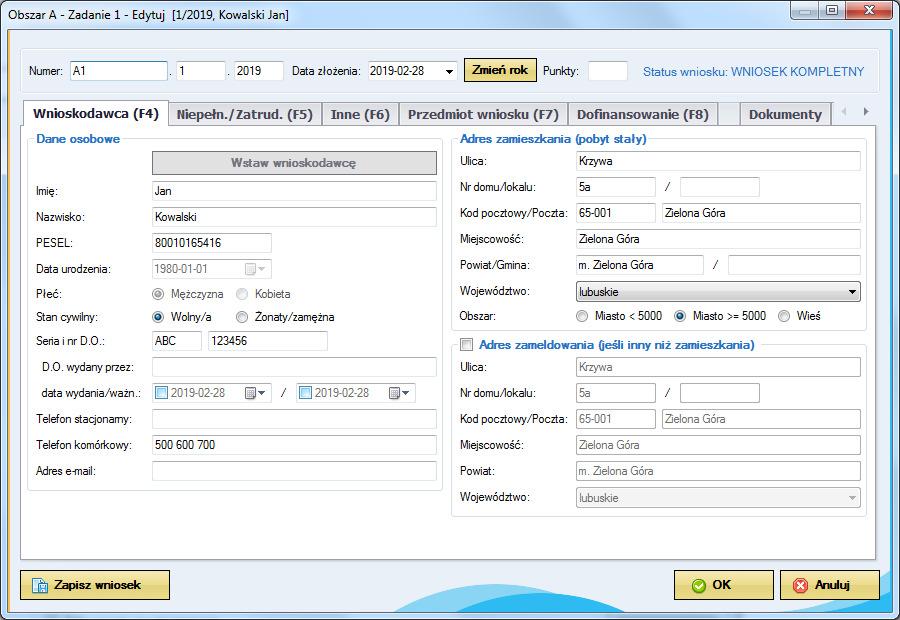Click the D.O. series field ABC
The width and height of the screenshot is (900, 620).
[x=176, y=341]
